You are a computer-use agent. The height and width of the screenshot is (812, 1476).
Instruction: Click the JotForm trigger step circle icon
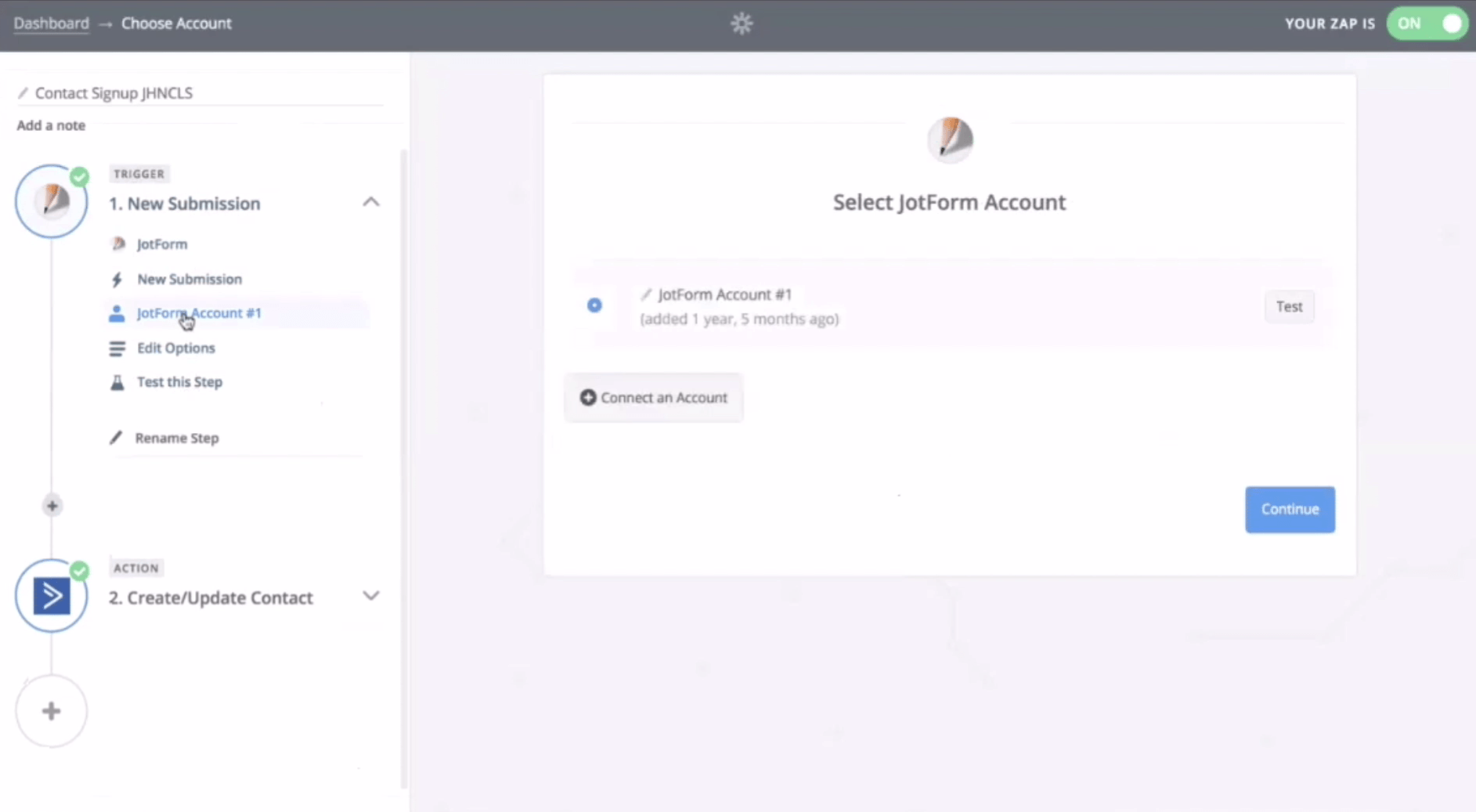(x=52, y=201)
